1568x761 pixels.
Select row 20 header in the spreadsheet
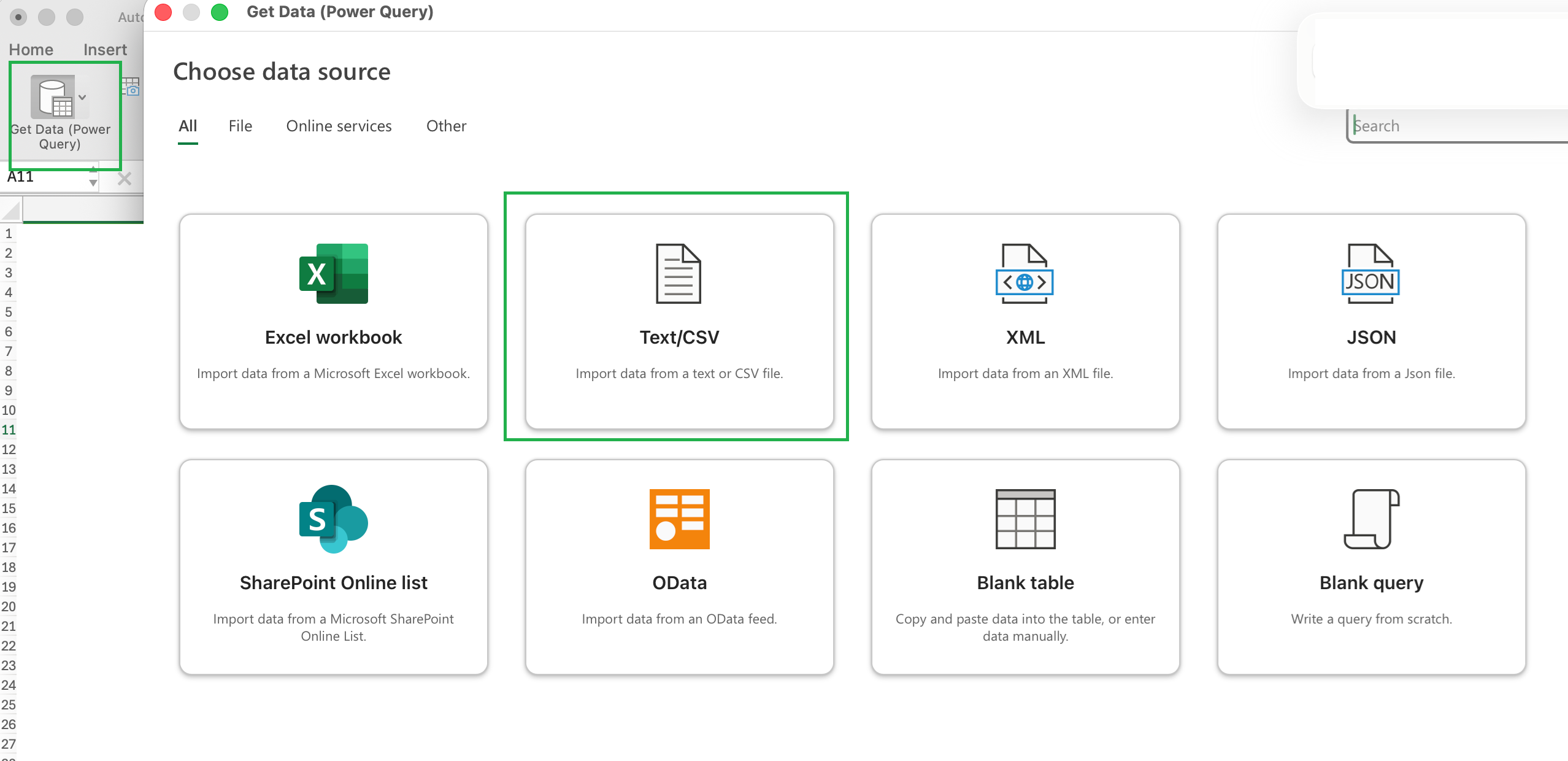click(9, 606)
